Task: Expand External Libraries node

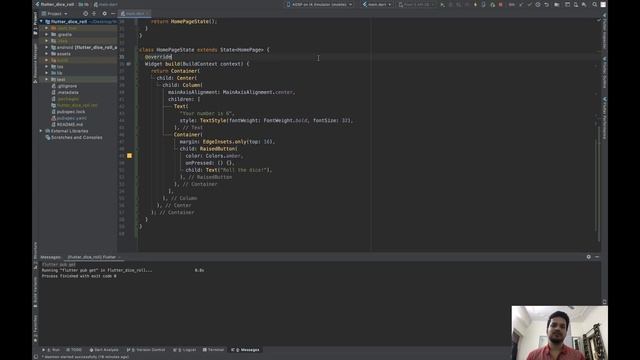Action: tap(41, 131)
